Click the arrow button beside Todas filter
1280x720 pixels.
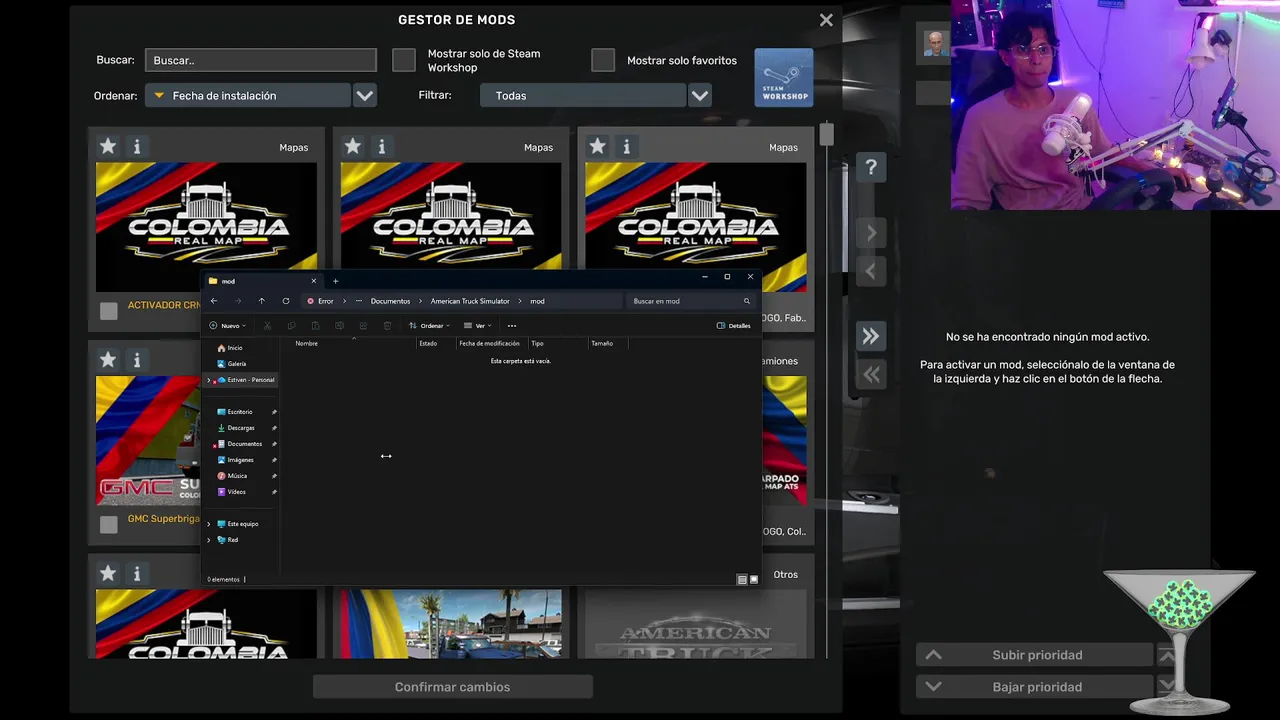(x=700, y=95)
